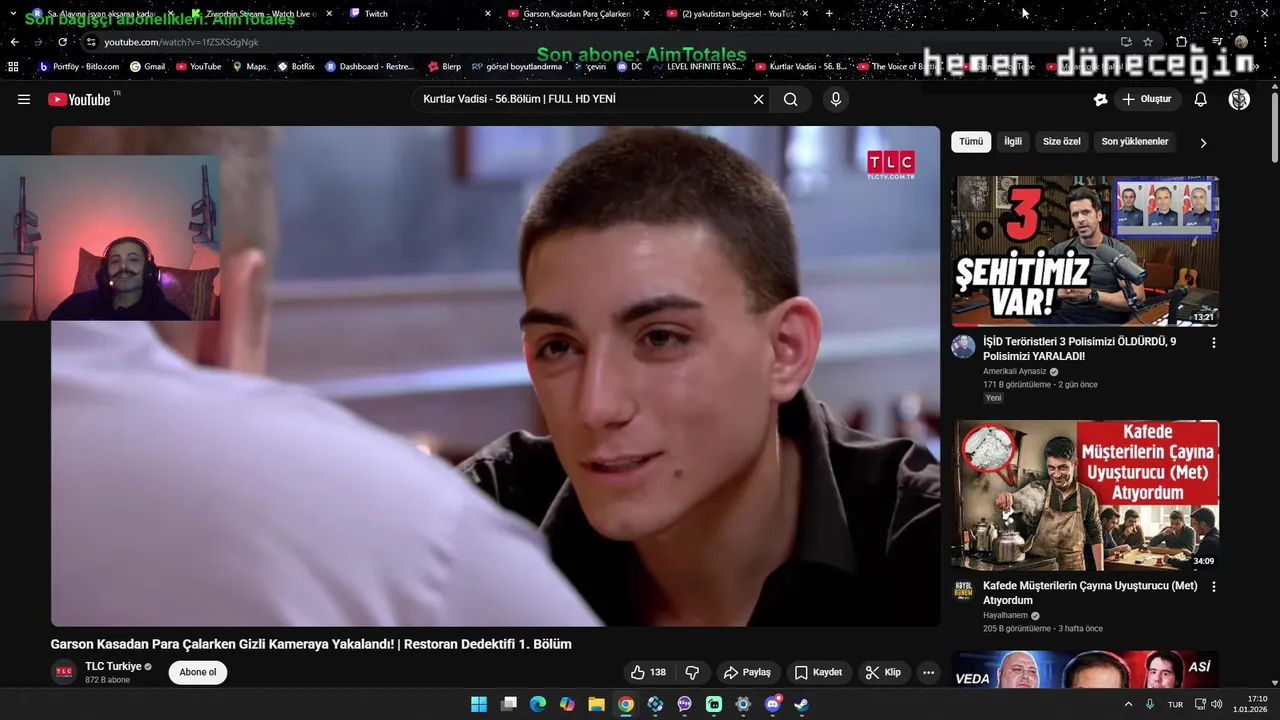The width and height of the screenshot is (1280, 720).
Task: Click the Klip button
Action: [883, 672]
